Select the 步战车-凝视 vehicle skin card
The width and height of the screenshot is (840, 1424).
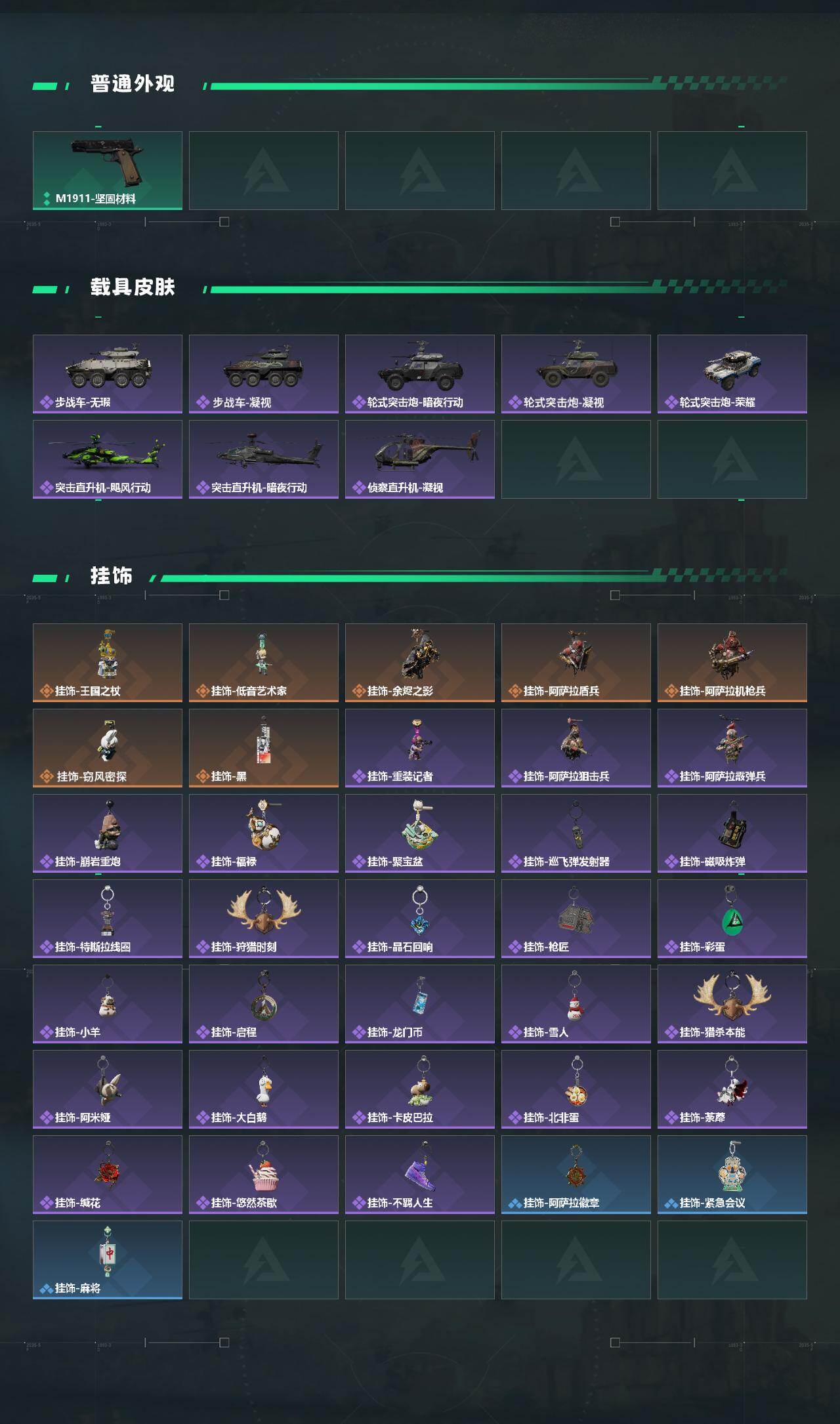pyautogui.click(x=264, y=374)
